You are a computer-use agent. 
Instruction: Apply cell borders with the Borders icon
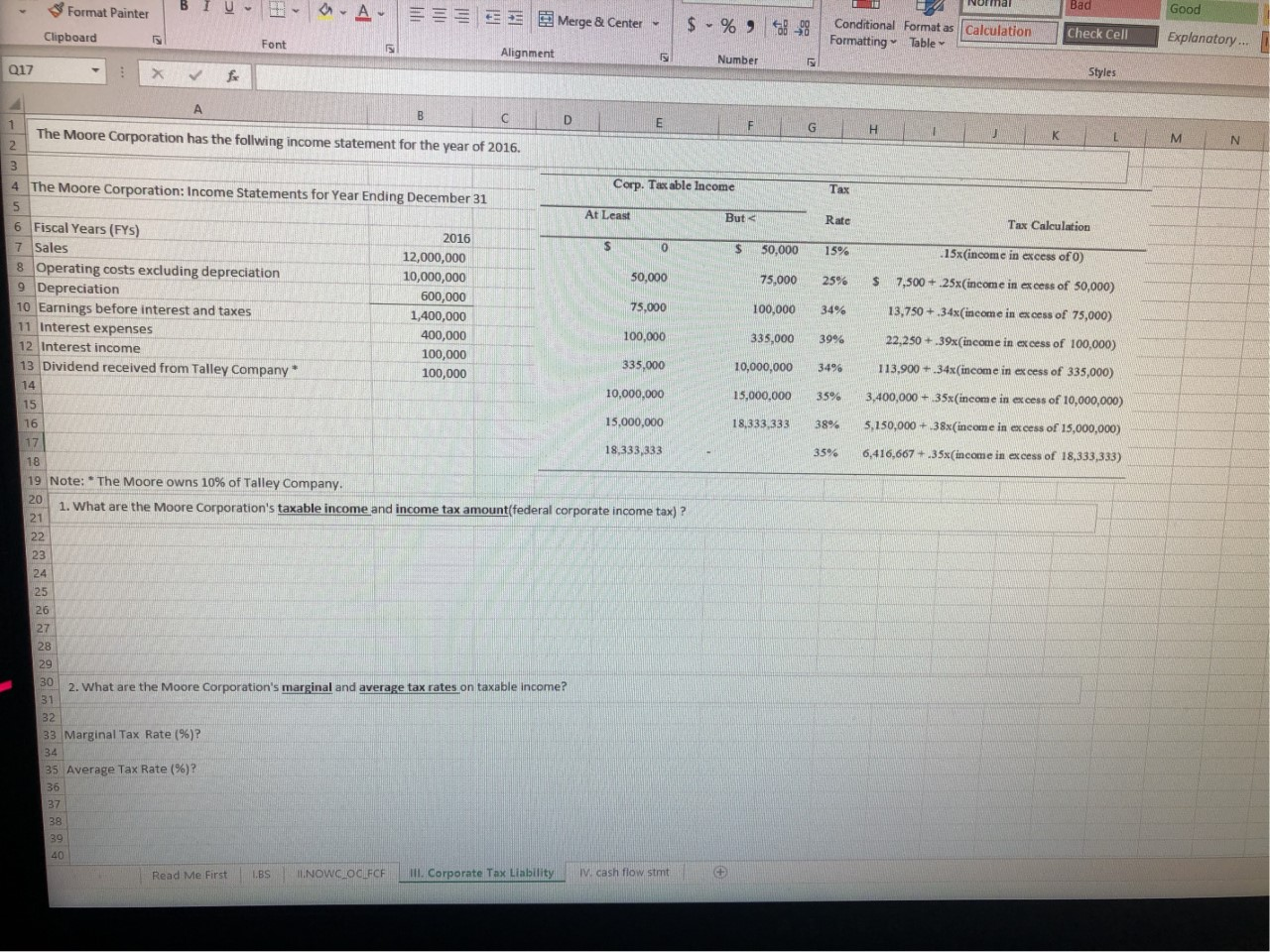click(x=279, y=10)
